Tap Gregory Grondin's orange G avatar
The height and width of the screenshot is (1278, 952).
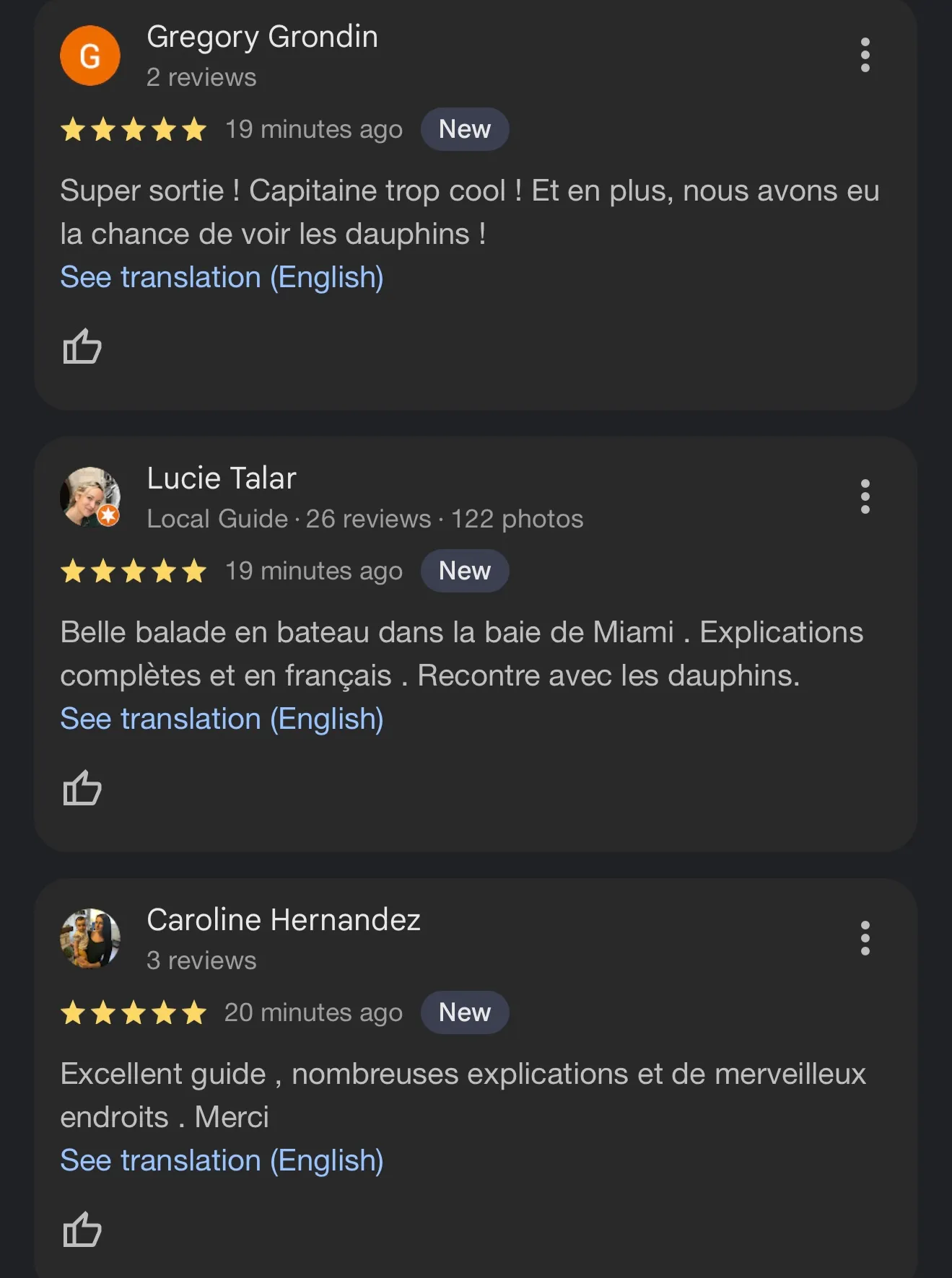click(x=90, y=56)
